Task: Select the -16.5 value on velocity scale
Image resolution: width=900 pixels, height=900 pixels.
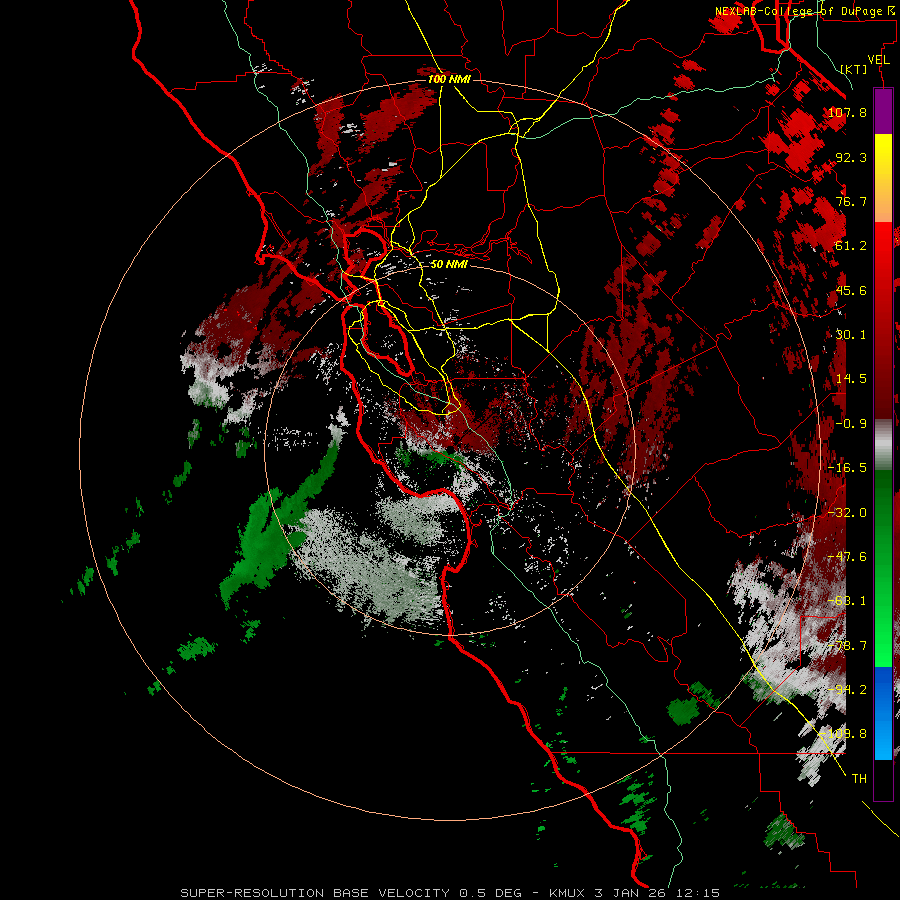Action: click(847, 468)
